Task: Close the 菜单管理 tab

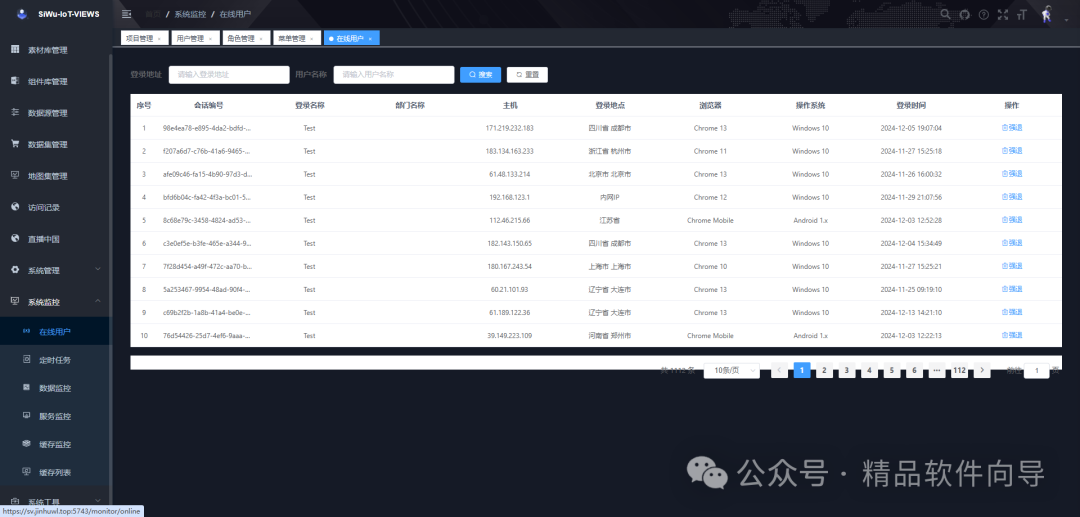Action: [x=312, y=39]
